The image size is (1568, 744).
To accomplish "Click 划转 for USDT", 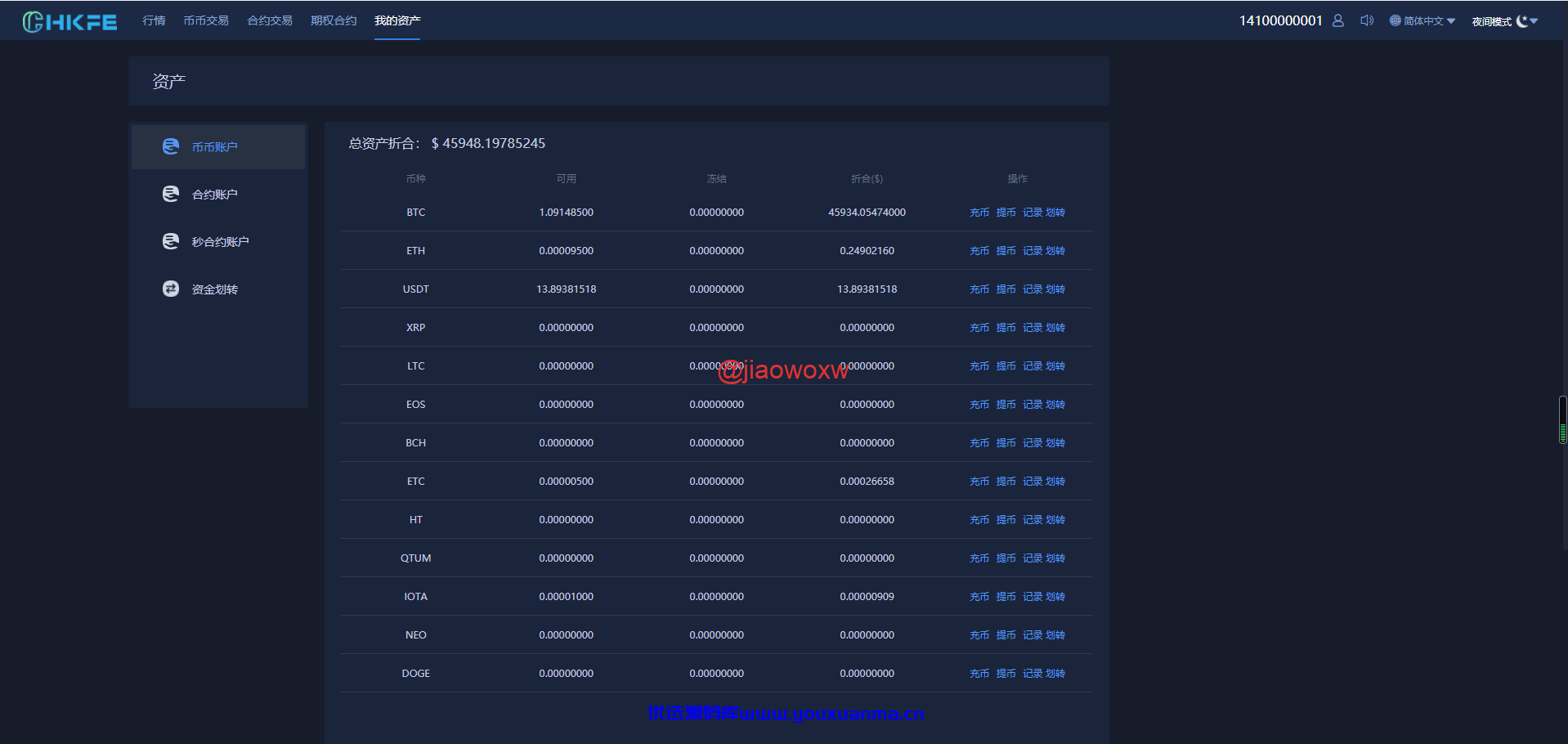I will 1055,289.
